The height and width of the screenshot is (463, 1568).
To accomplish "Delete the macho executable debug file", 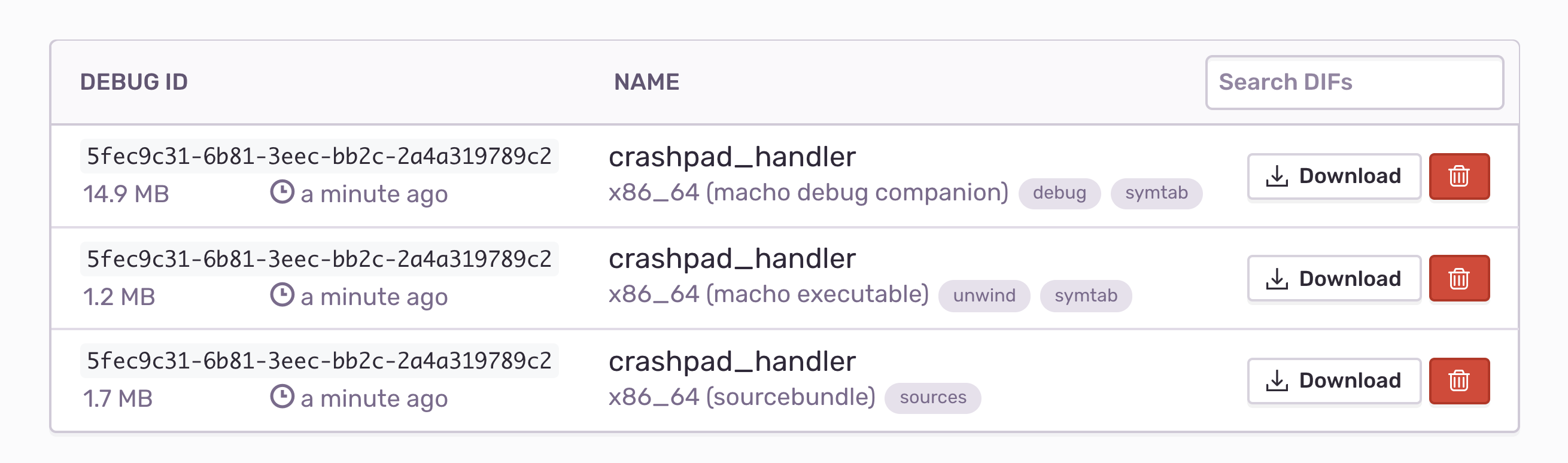I will [x=1459, y=279].
